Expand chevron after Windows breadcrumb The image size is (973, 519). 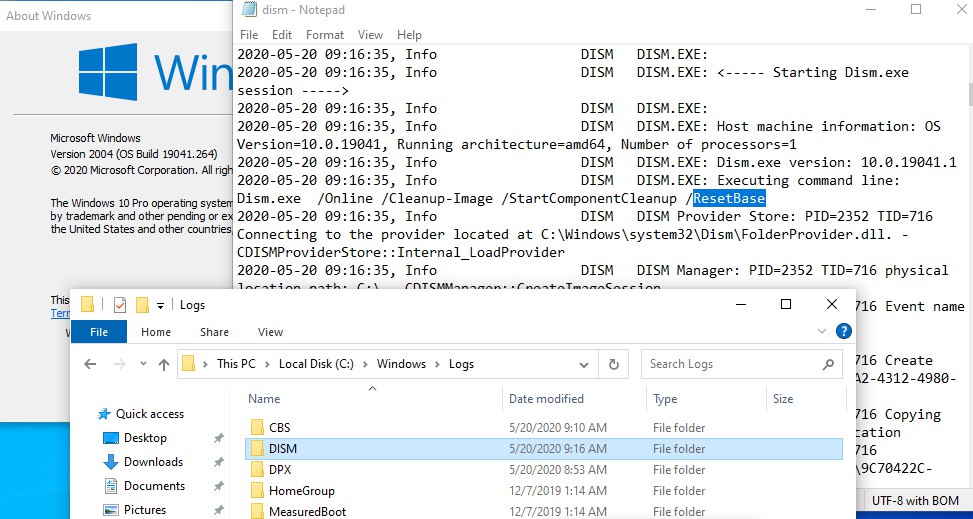(437, 364)
